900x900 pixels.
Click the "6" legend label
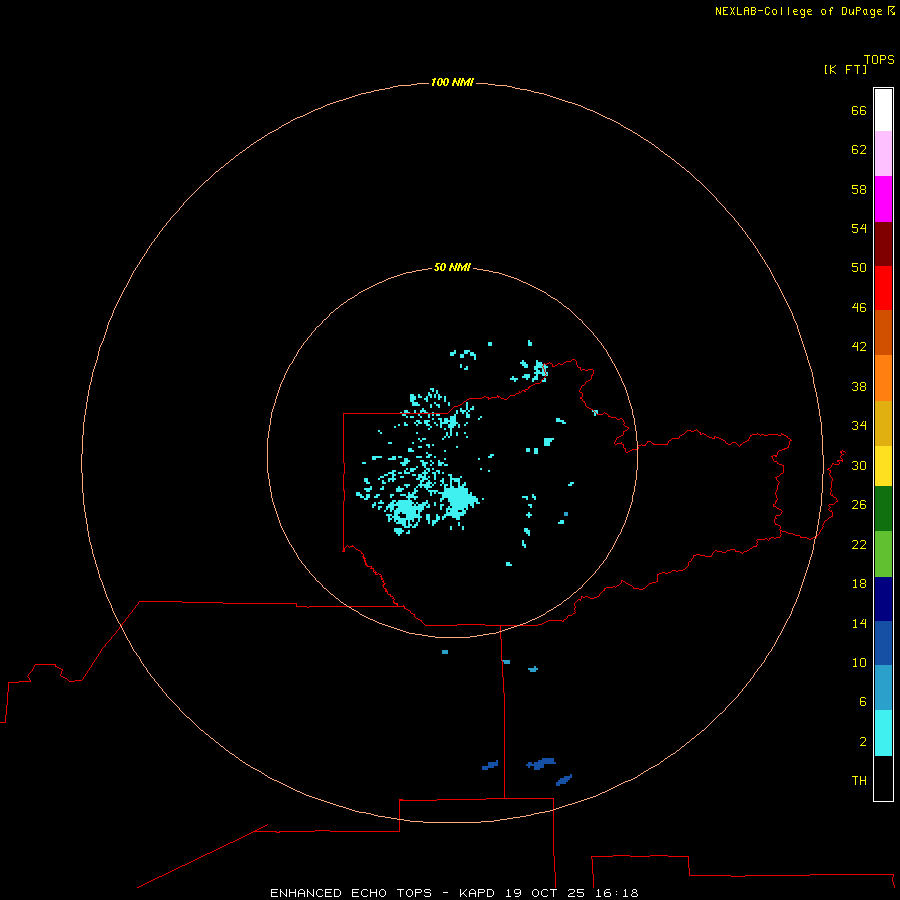pos(863,701)
